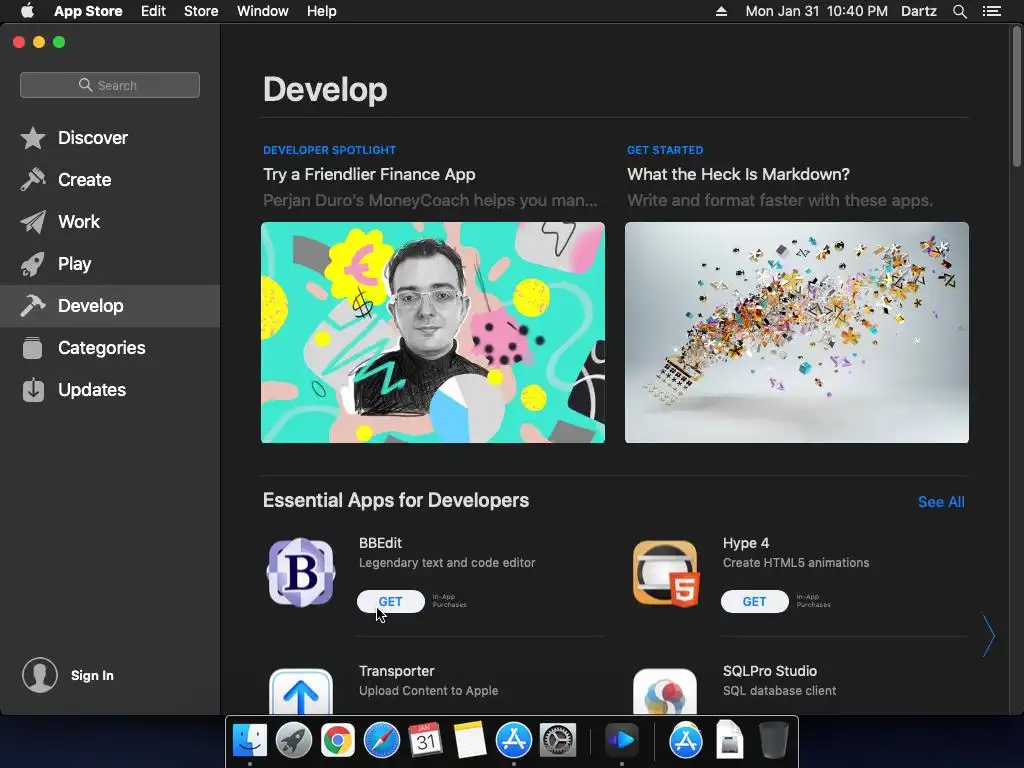Click Sign In text at bottom of sidebar
Image resolution: width=1024 pixels, height=768 pixels.
pos(92,675)
